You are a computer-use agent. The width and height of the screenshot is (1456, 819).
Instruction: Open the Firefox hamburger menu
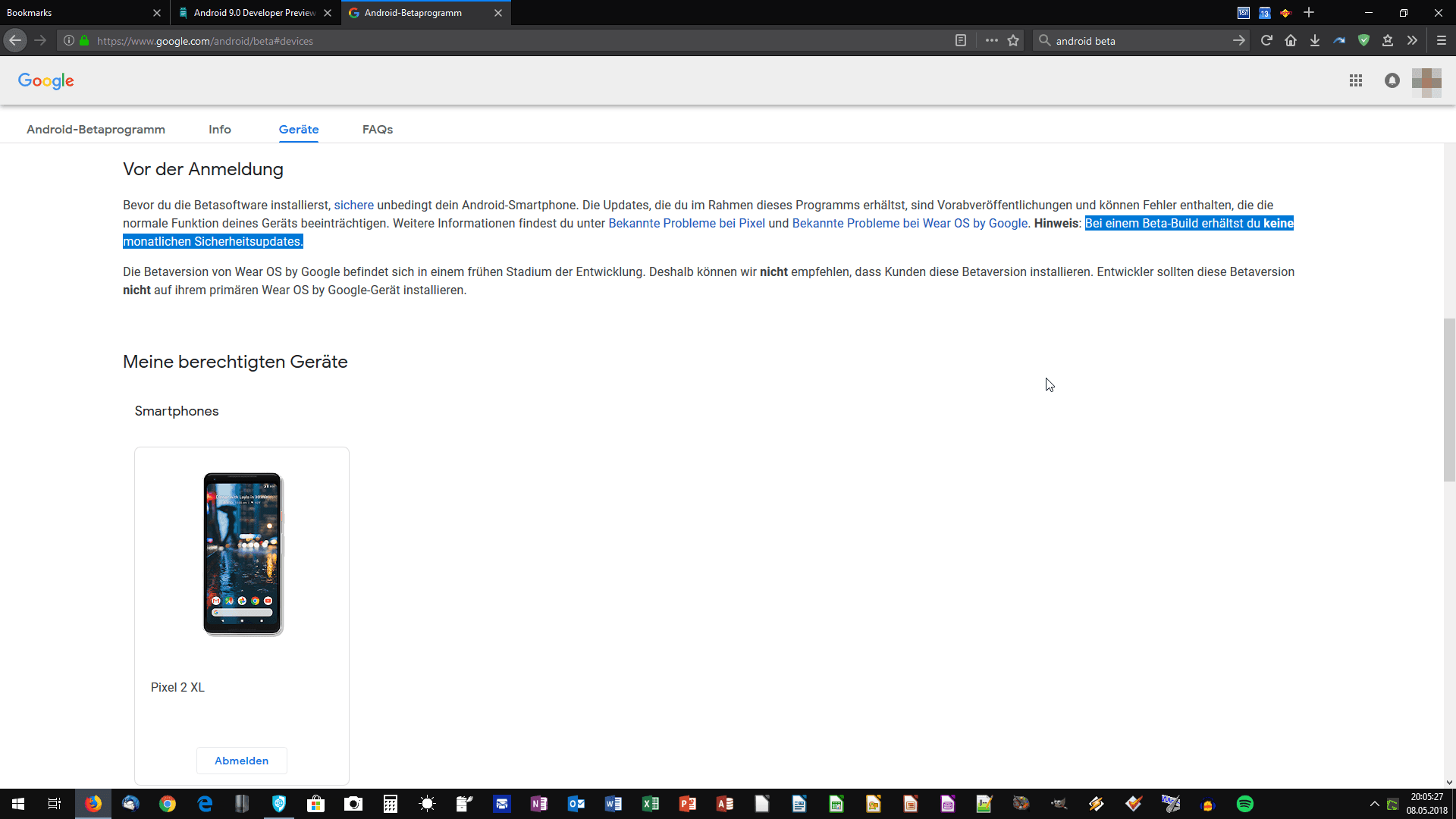pos(1442,41)
